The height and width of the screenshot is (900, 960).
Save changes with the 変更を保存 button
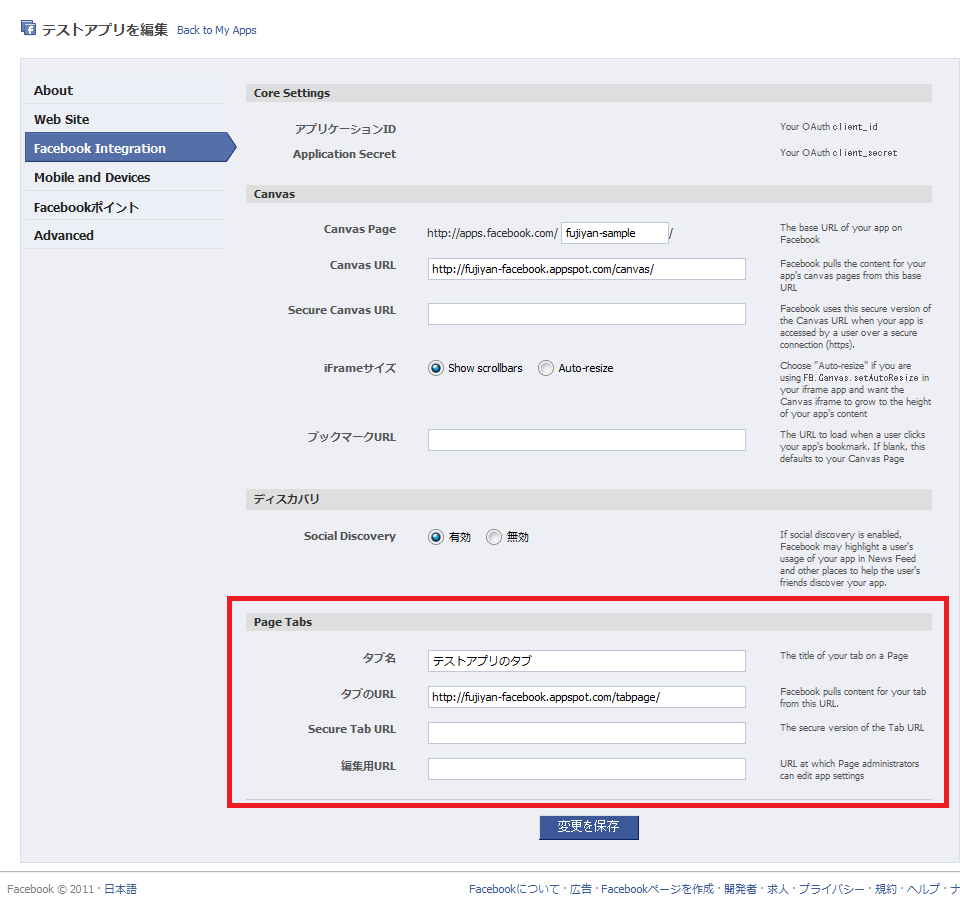[589, 827]
